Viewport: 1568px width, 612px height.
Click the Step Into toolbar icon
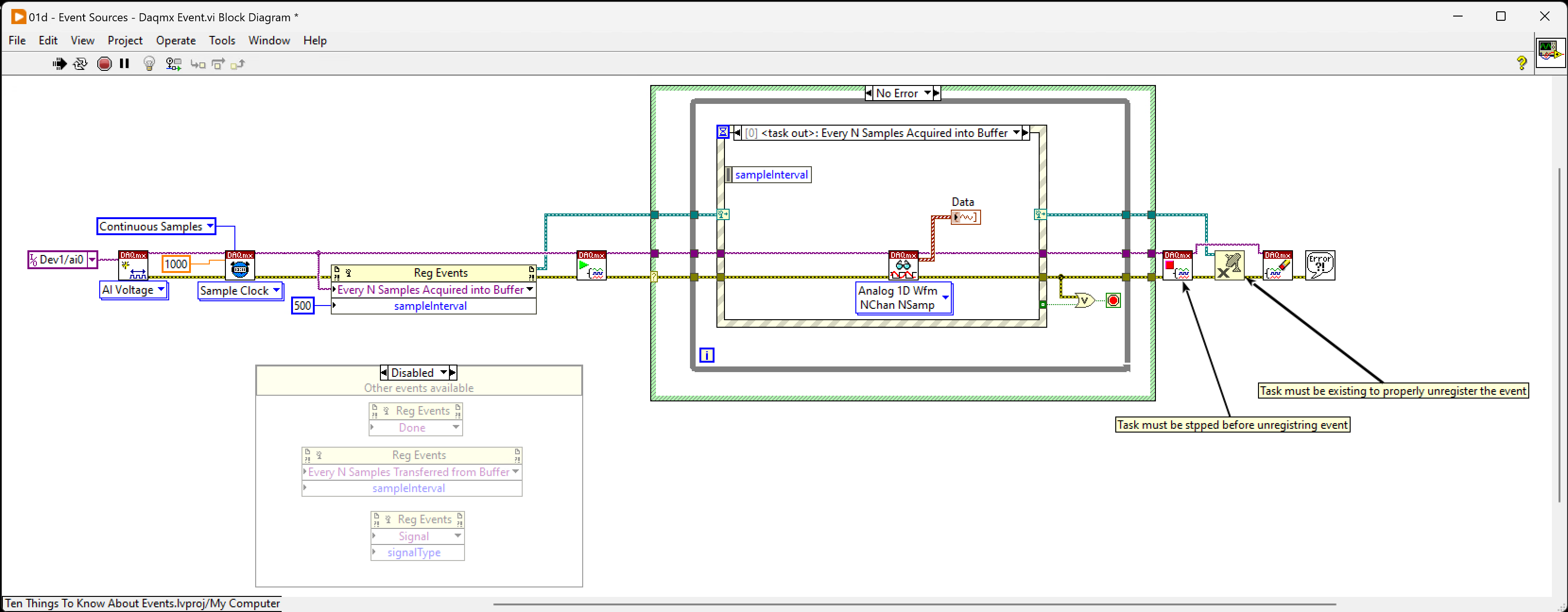coord(198,64)
